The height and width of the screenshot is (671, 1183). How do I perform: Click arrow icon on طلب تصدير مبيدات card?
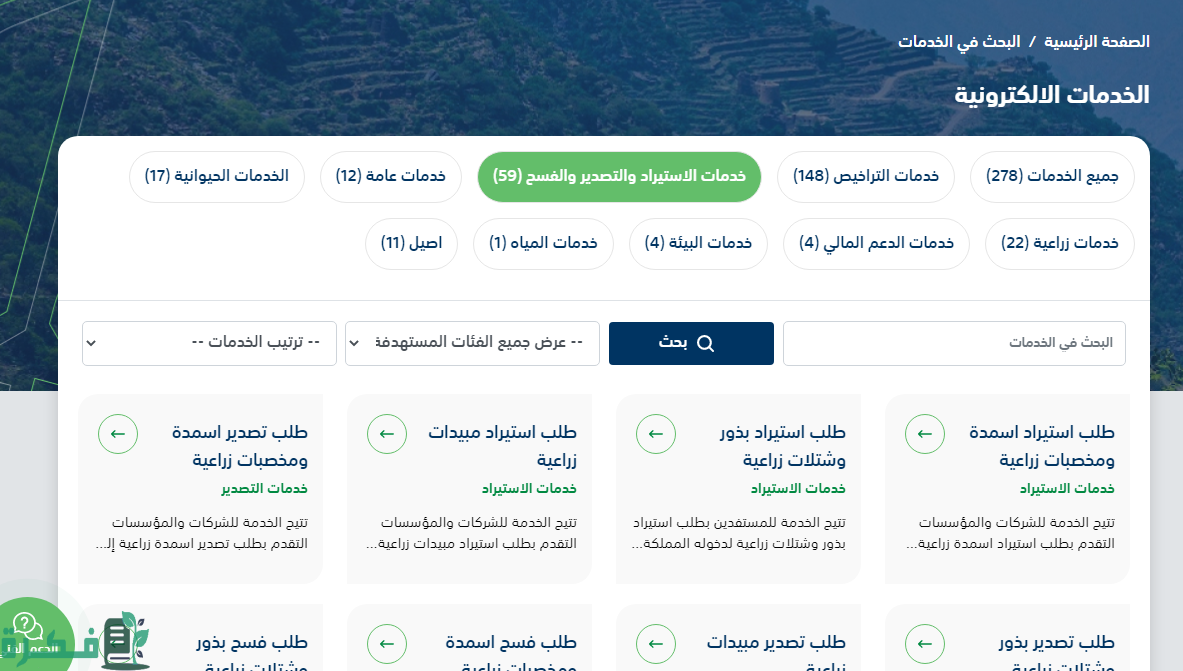click(655, 644)
